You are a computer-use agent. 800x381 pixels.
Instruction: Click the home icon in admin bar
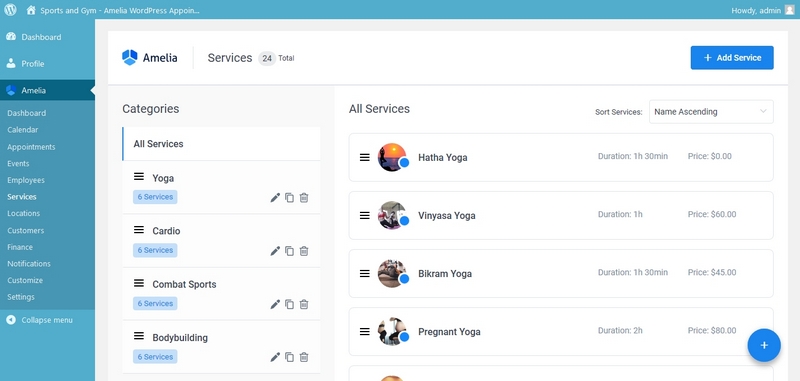click(x=31, y=10)
